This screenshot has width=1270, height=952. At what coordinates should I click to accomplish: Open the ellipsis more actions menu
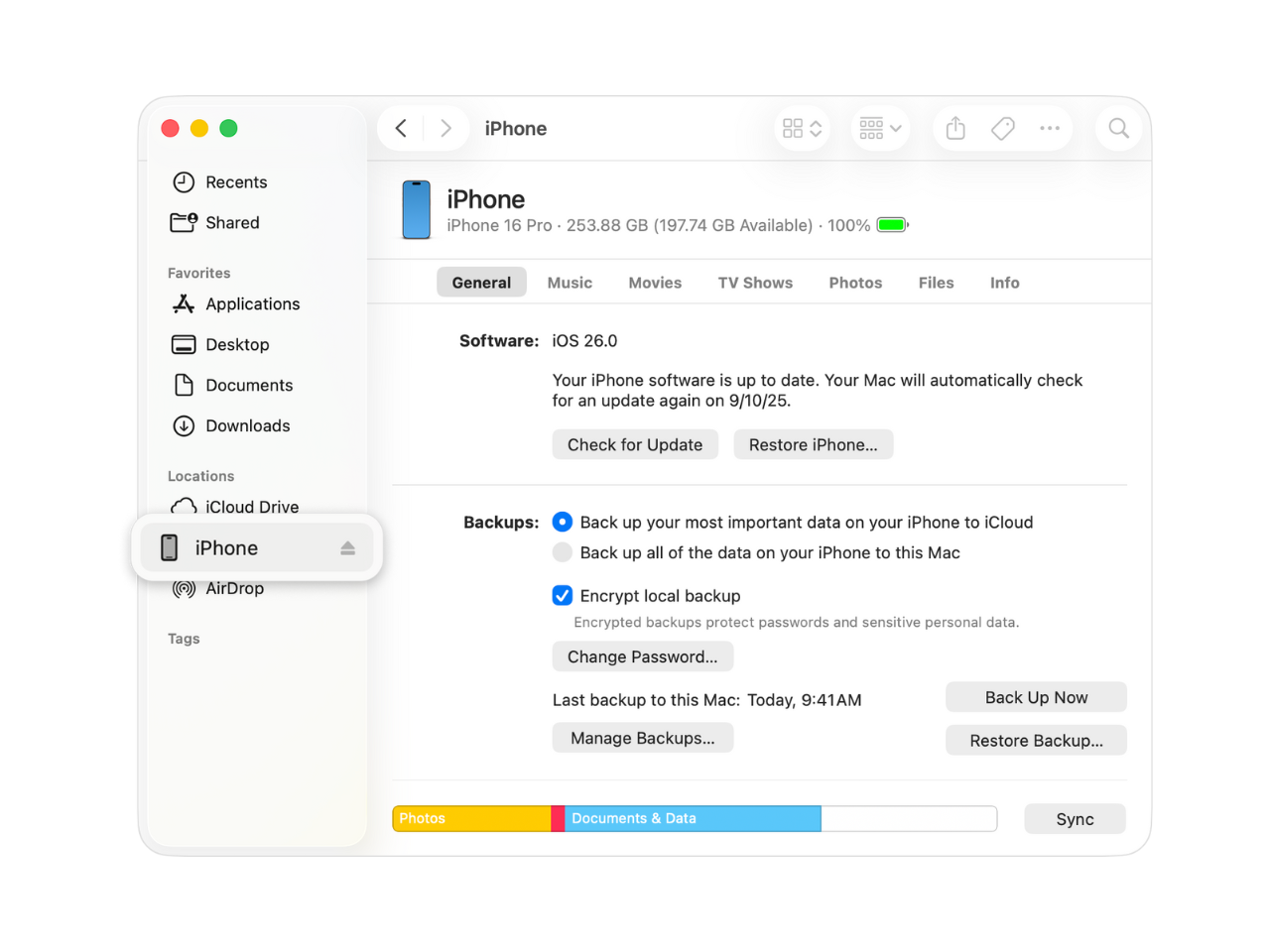[x=1050, y=129]
